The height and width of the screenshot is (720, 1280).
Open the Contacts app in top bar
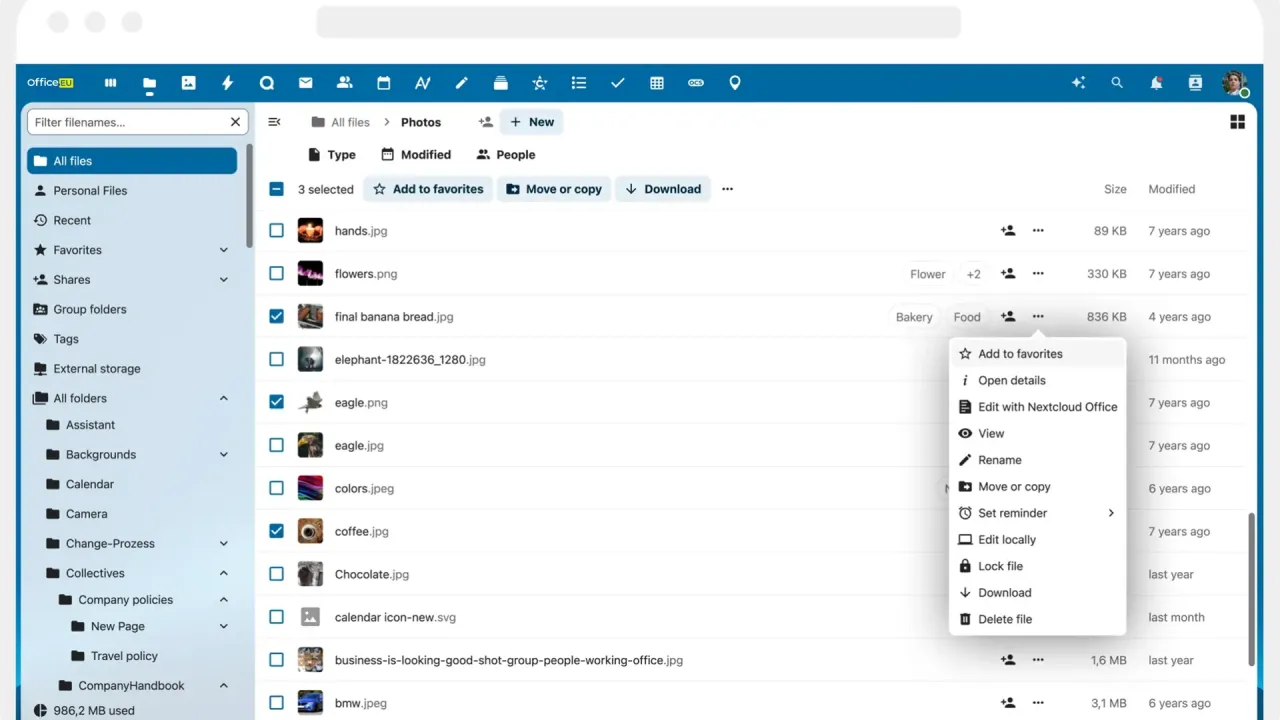point(344,83)
